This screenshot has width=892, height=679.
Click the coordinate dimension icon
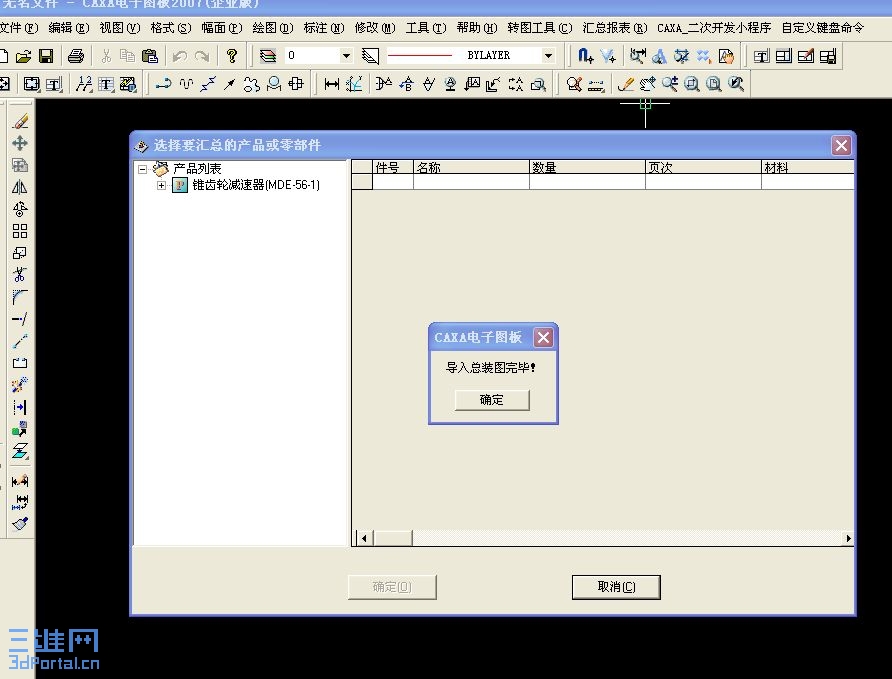pyautogui.click(x=354, y=85)
